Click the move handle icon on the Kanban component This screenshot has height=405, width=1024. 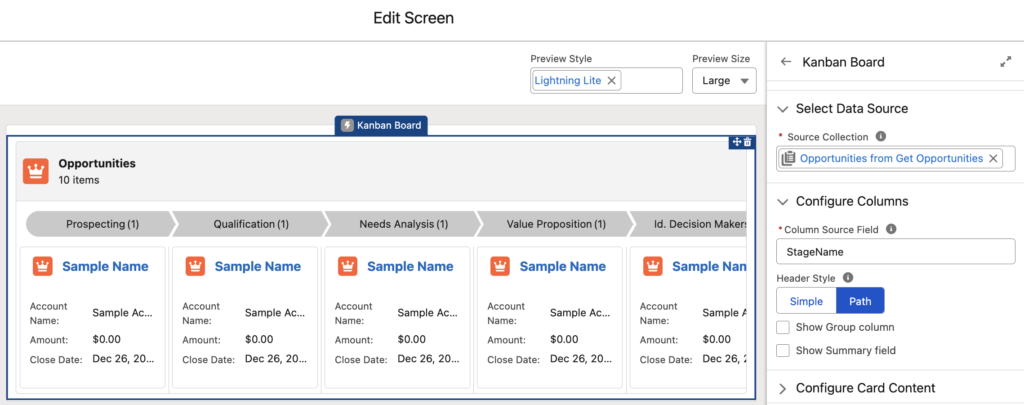pyautogui.click(x=736, y=142)
